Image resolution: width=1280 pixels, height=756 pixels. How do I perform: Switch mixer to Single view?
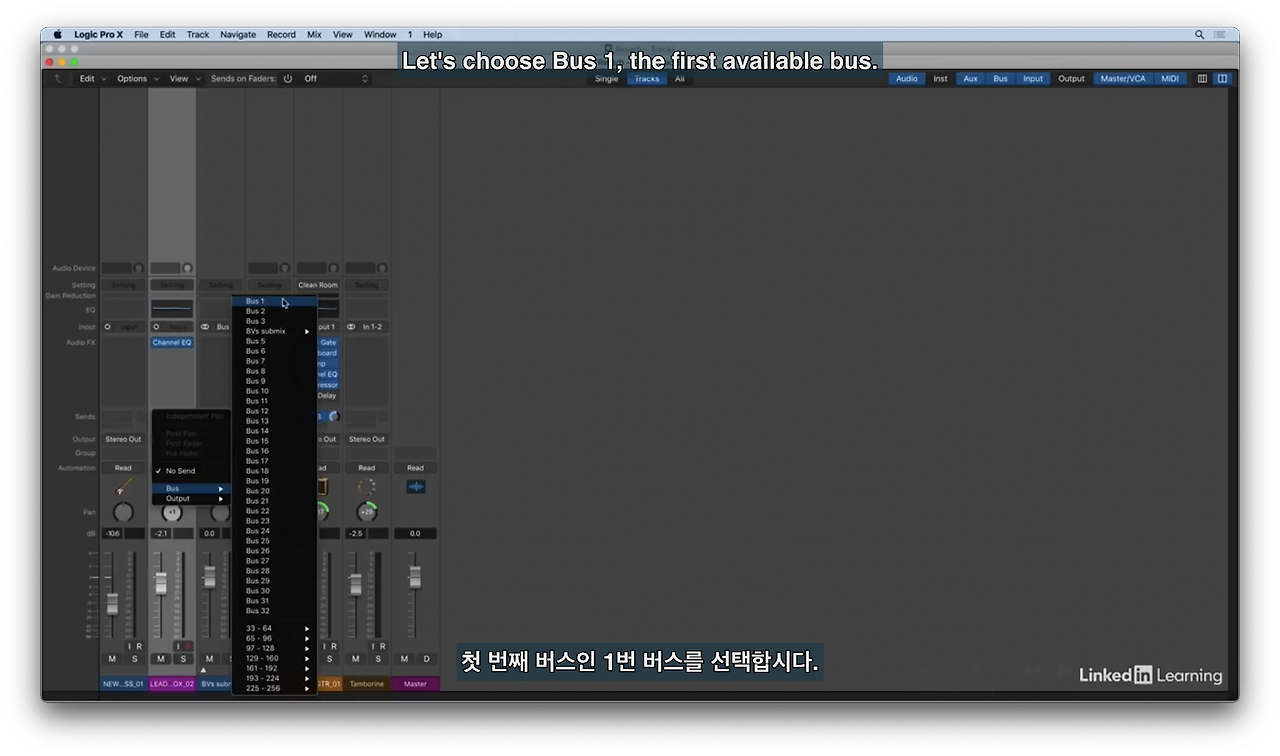[x=607, y=78]
